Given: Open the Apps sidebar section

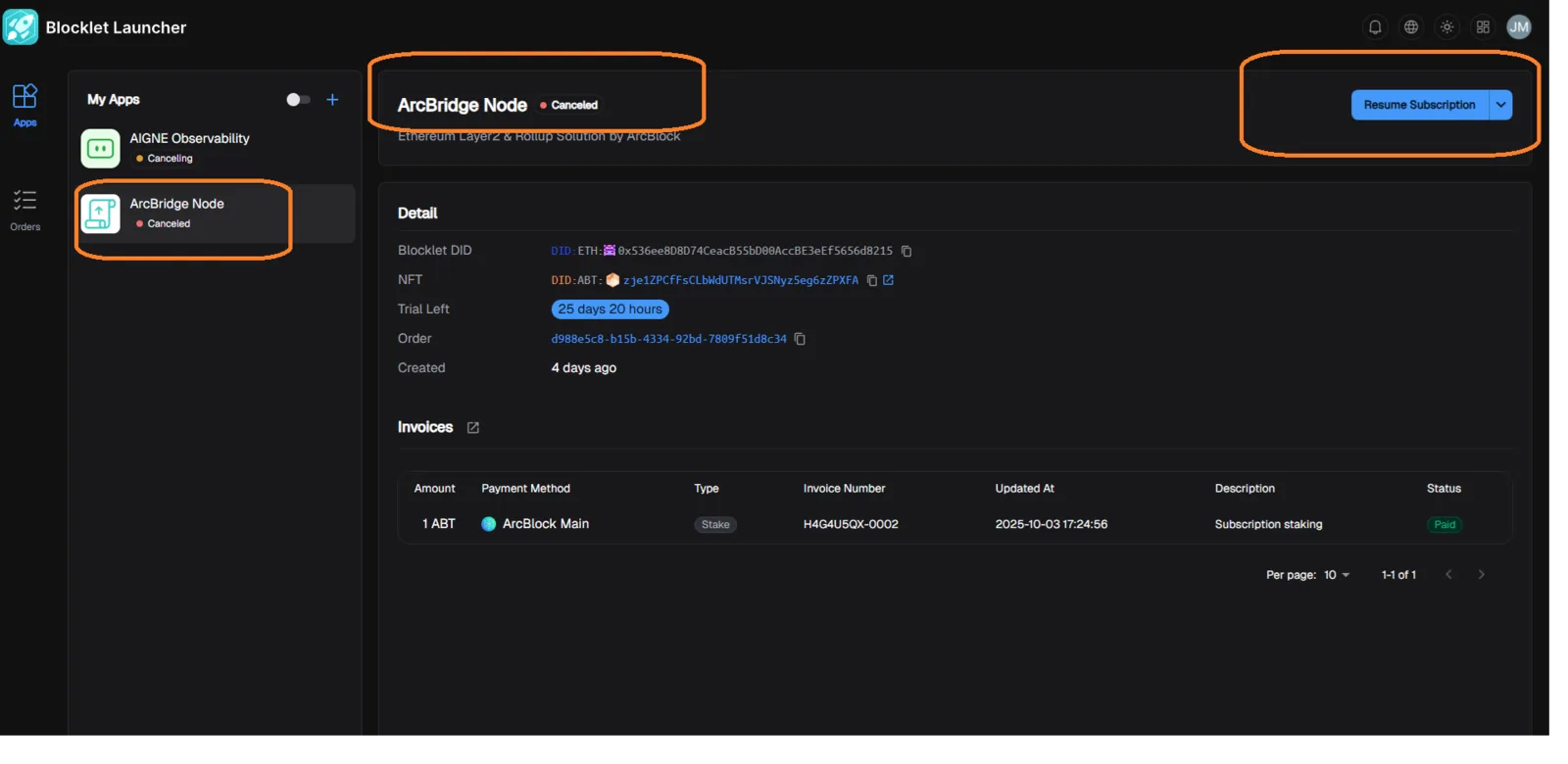Looking at the screenshot, I should pos(24,105).
